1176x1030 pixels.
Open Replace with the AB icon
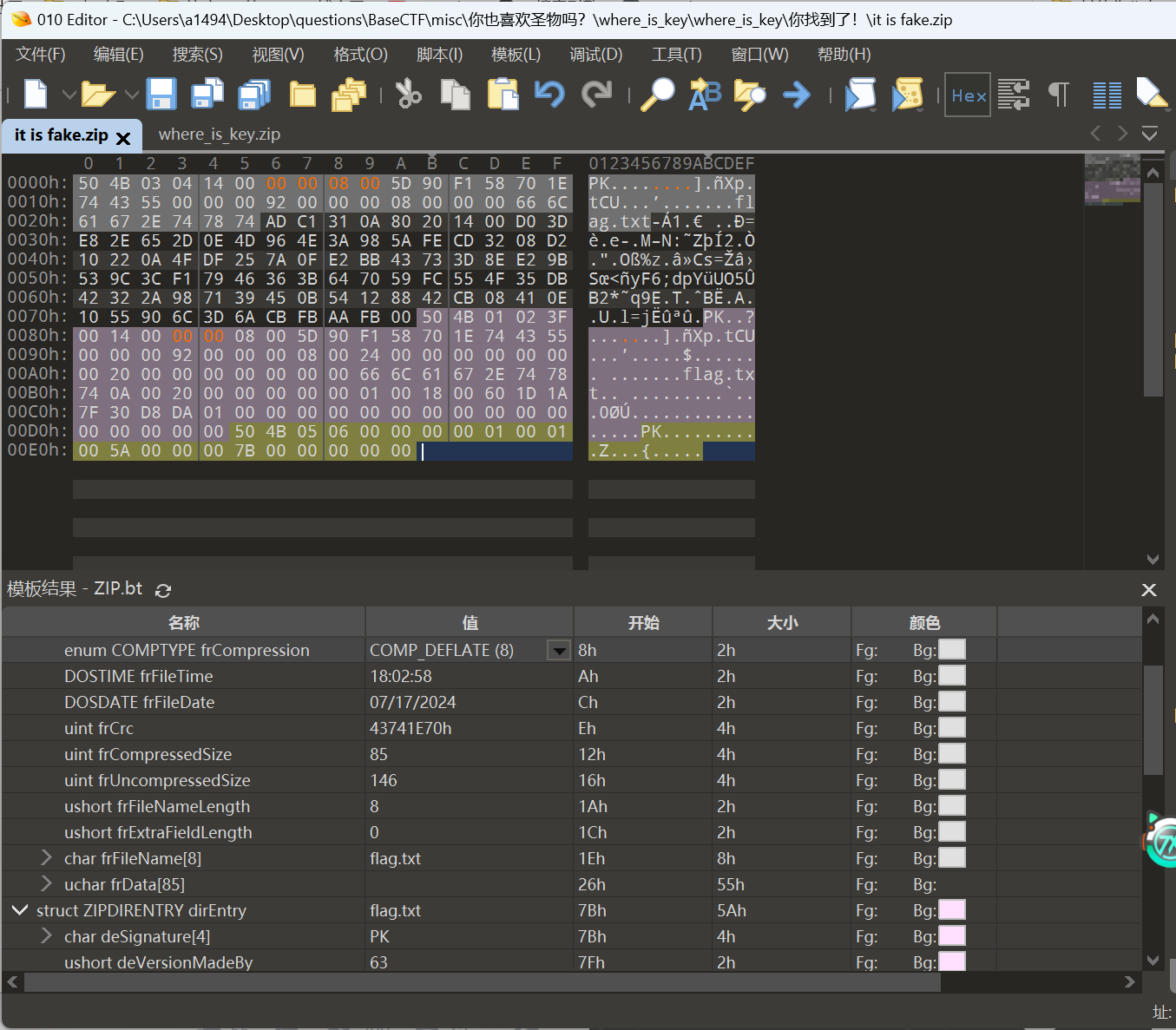pos(705,94)
